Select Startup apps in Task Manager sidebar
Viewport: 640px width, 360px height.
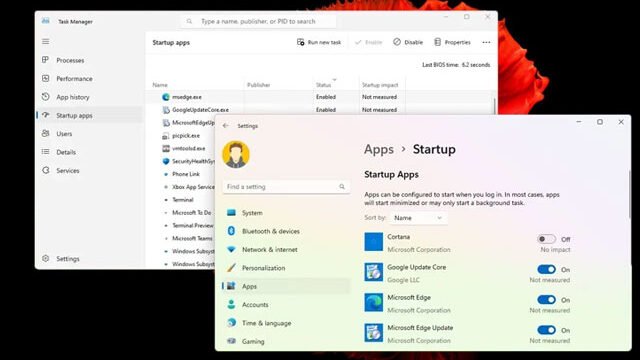89,116
